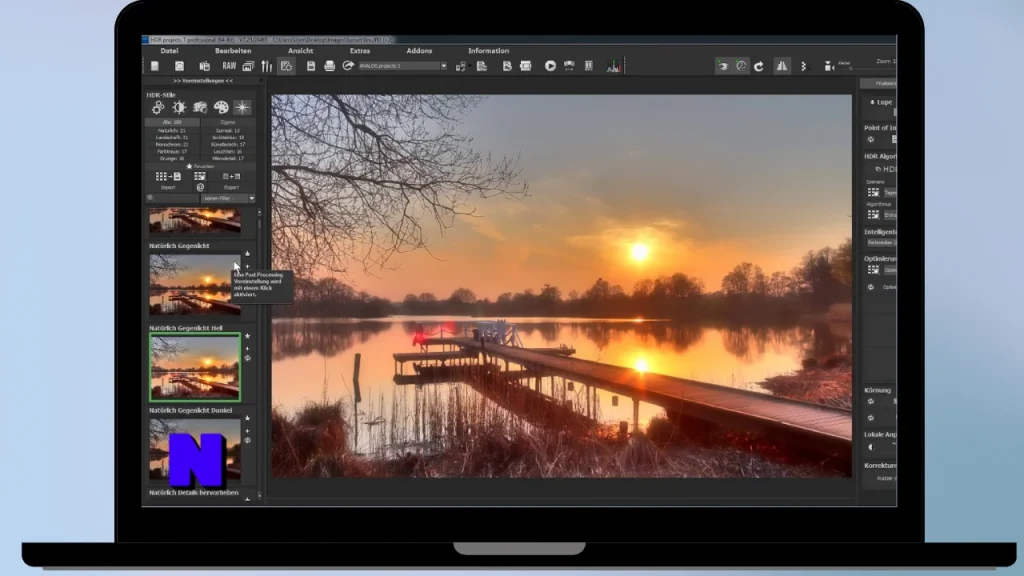
Task: Toggle the real-time clock icon
Action: point(741,66)
